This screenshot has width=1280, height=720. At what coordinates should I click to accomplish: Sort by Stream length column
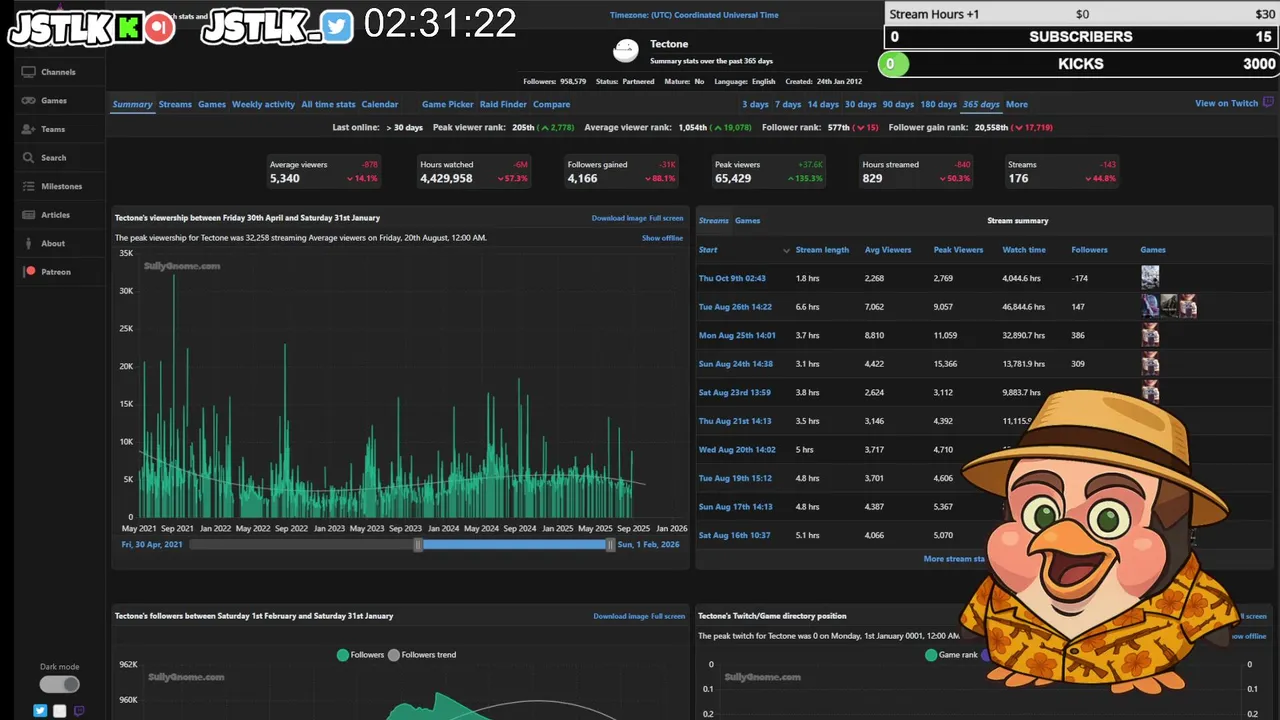coord(822,250)
